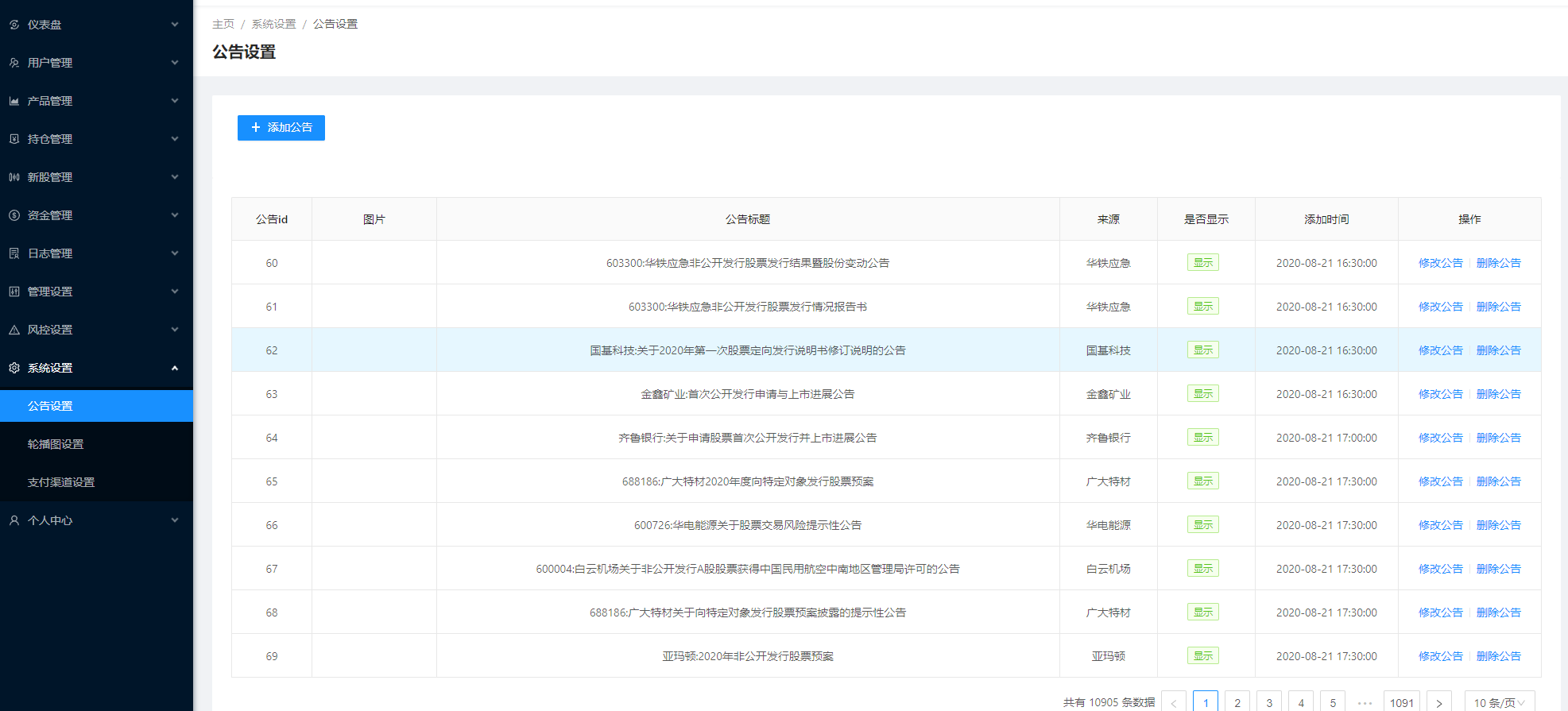Select the 支付渠道设置 submenu item
The width and height of the screenshot is (1568, 711).
[x=61, y=482]
